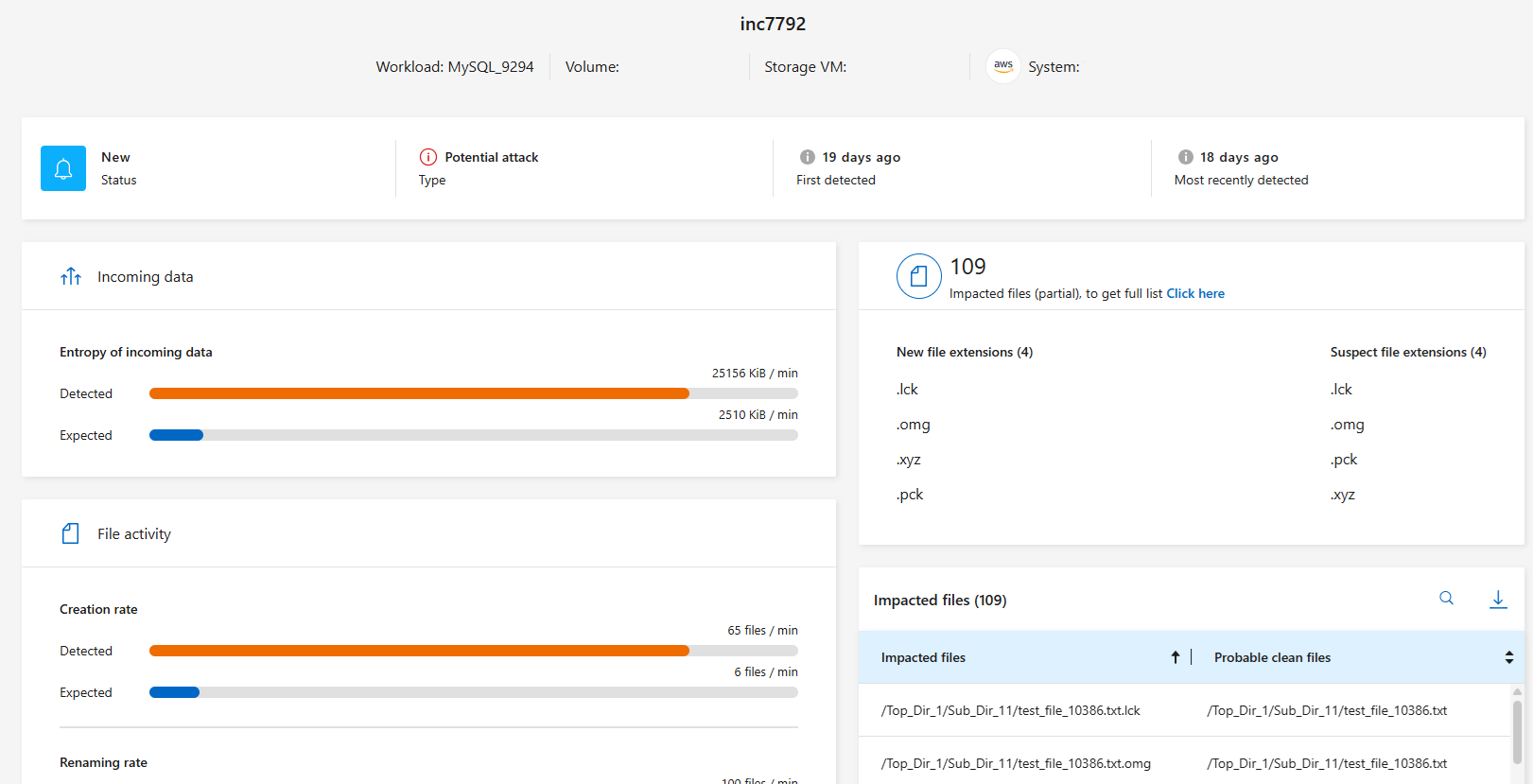Click the detected entropy orange progress bar

[x=419, y=393]
